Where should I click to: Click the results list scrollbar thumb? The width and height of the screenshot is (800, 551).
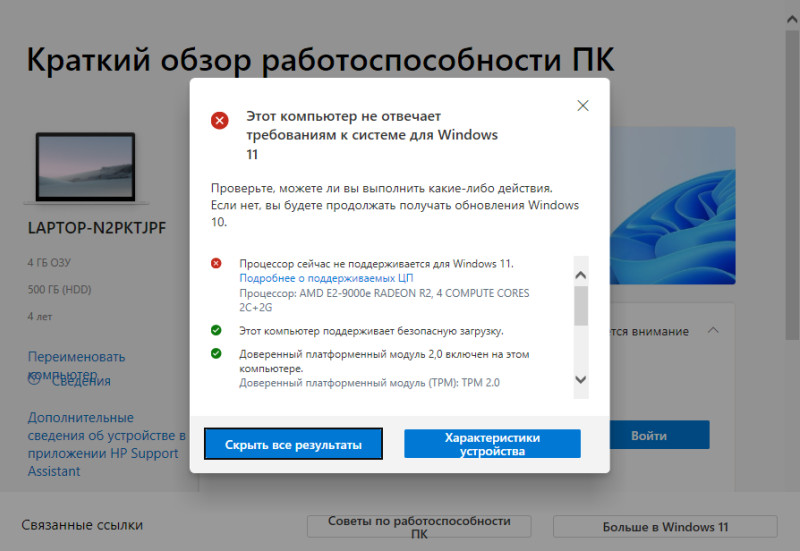tap(581, 306)
